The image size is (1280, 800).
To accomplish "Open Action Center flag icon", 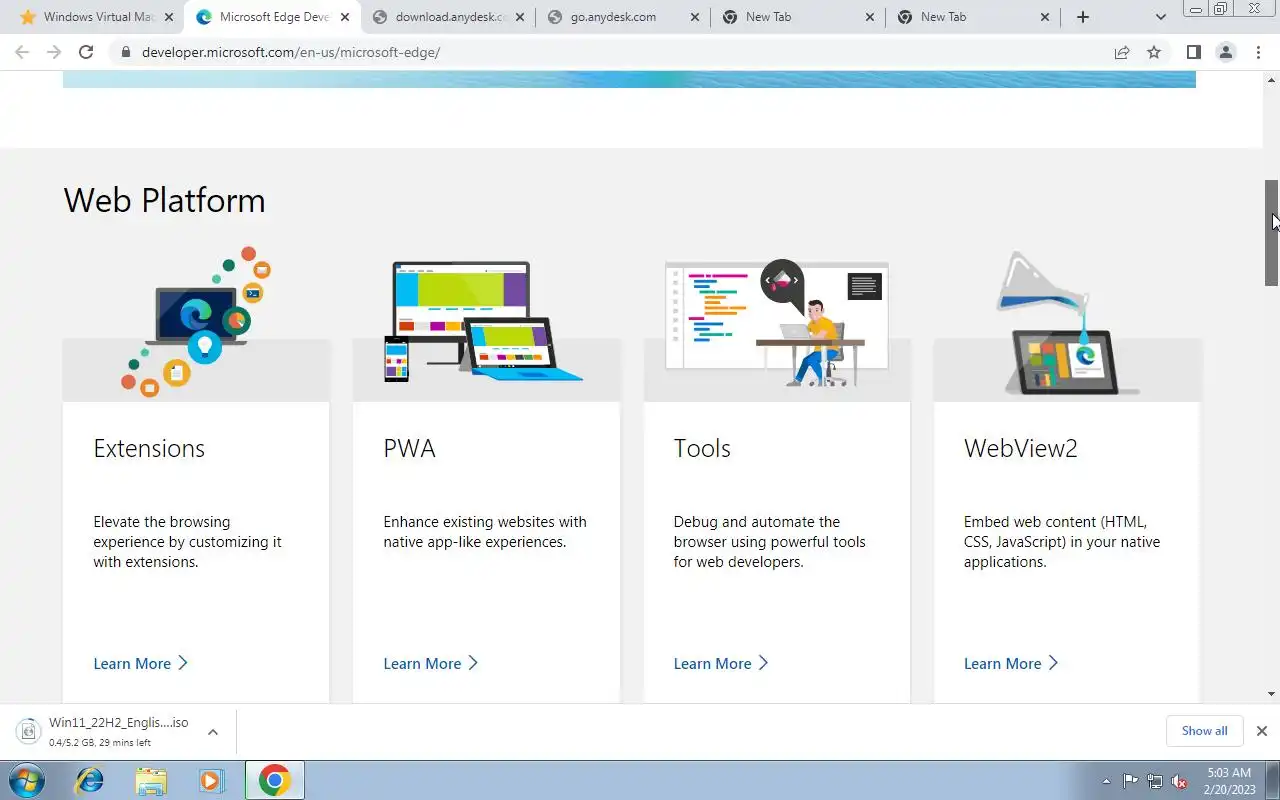I will [1130, 781].
